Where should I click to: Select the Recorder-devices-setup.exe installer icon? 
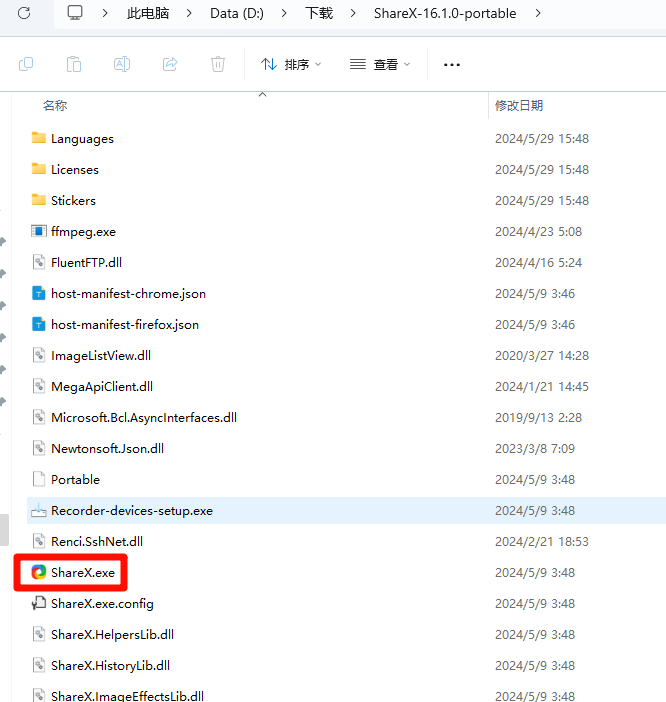pyautogui.click(x=39, y=510)
